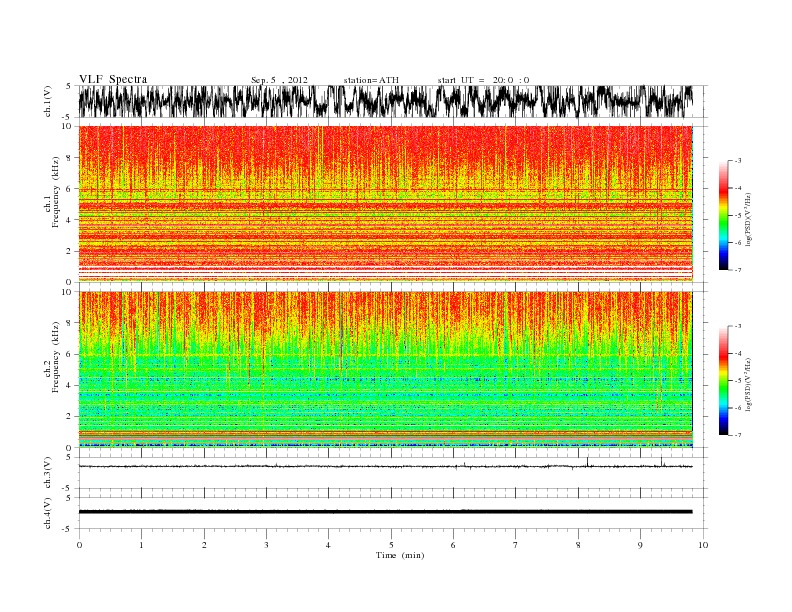Viewport: 792px width, 612px height.
Task: Select the "ch.2 Frequency (kHz)" axis label
Action: pos(52,356)
